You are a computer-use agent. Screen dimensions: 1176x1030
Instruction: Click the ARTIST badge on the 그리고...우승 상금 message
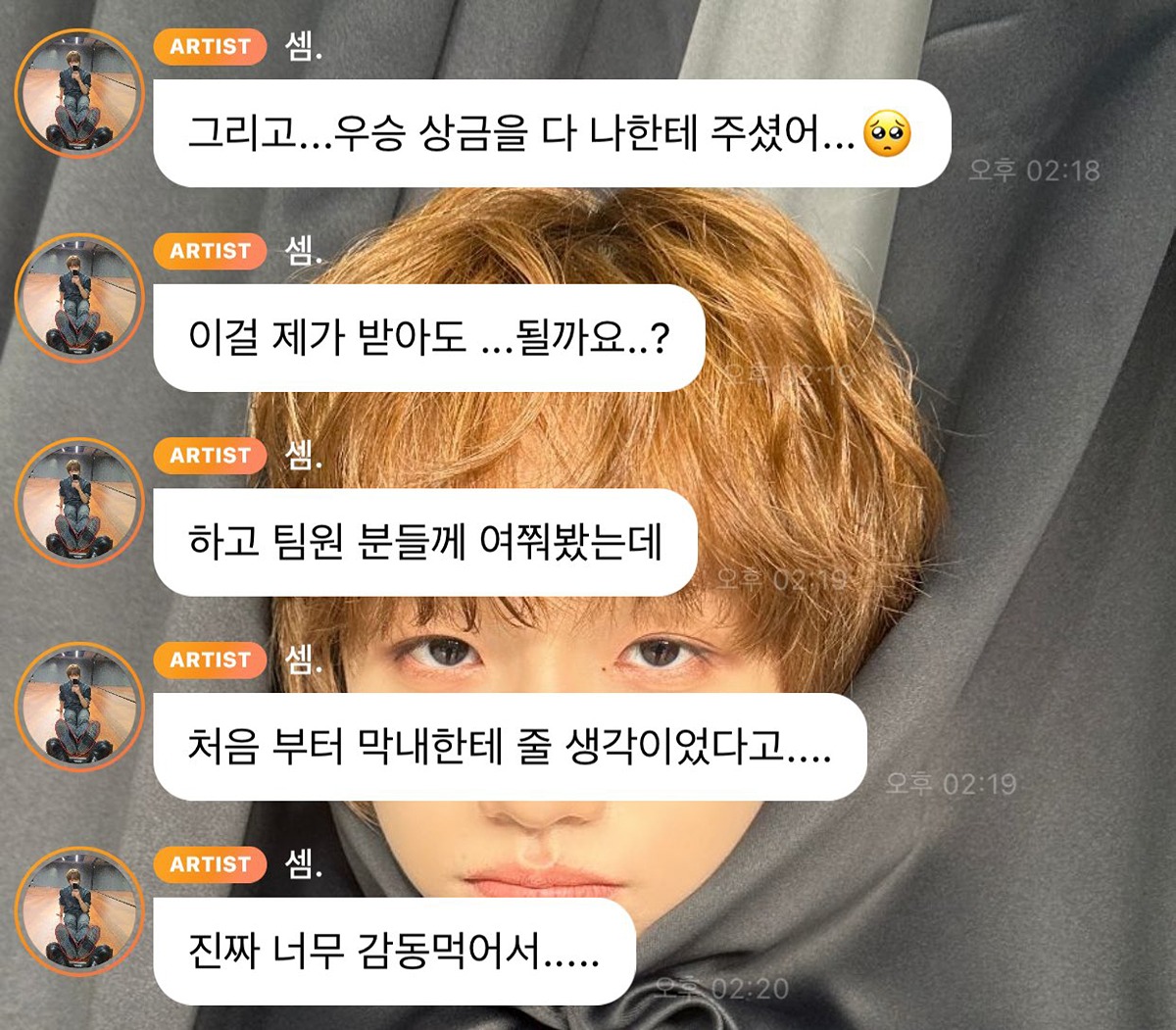pos(211,47)
